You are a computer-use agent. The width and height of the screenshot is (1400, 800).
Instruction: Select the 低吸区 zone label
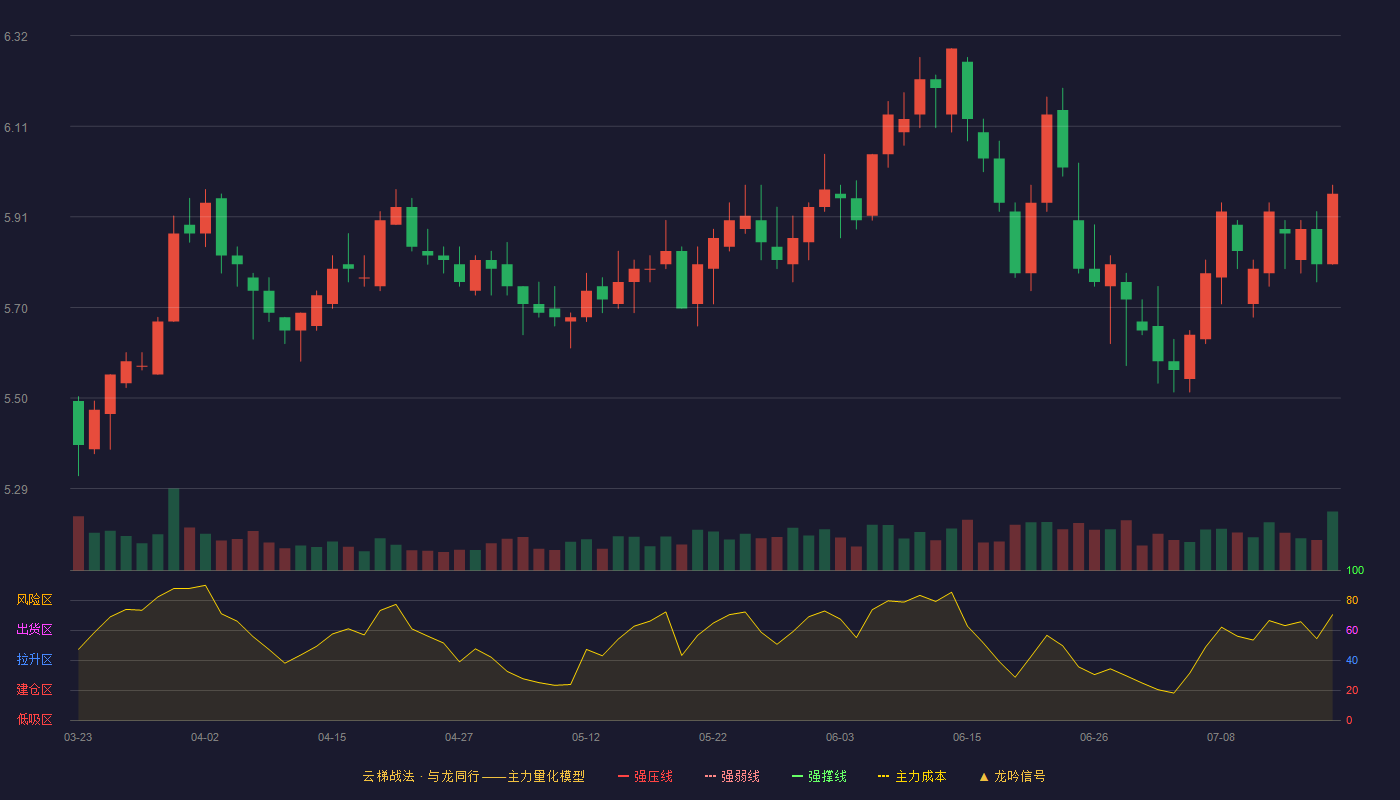click(35, 719)
